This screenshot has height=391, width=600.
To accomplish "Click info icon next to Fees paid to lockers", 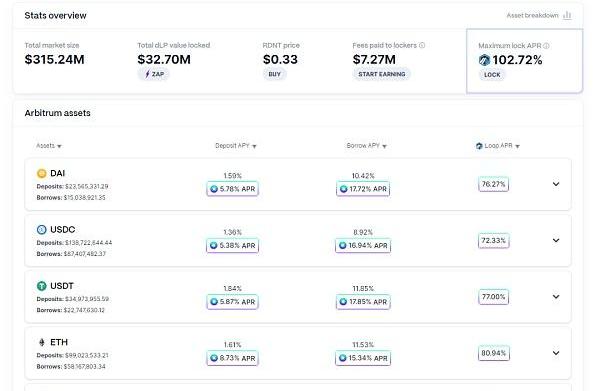I will click(422, 45).
